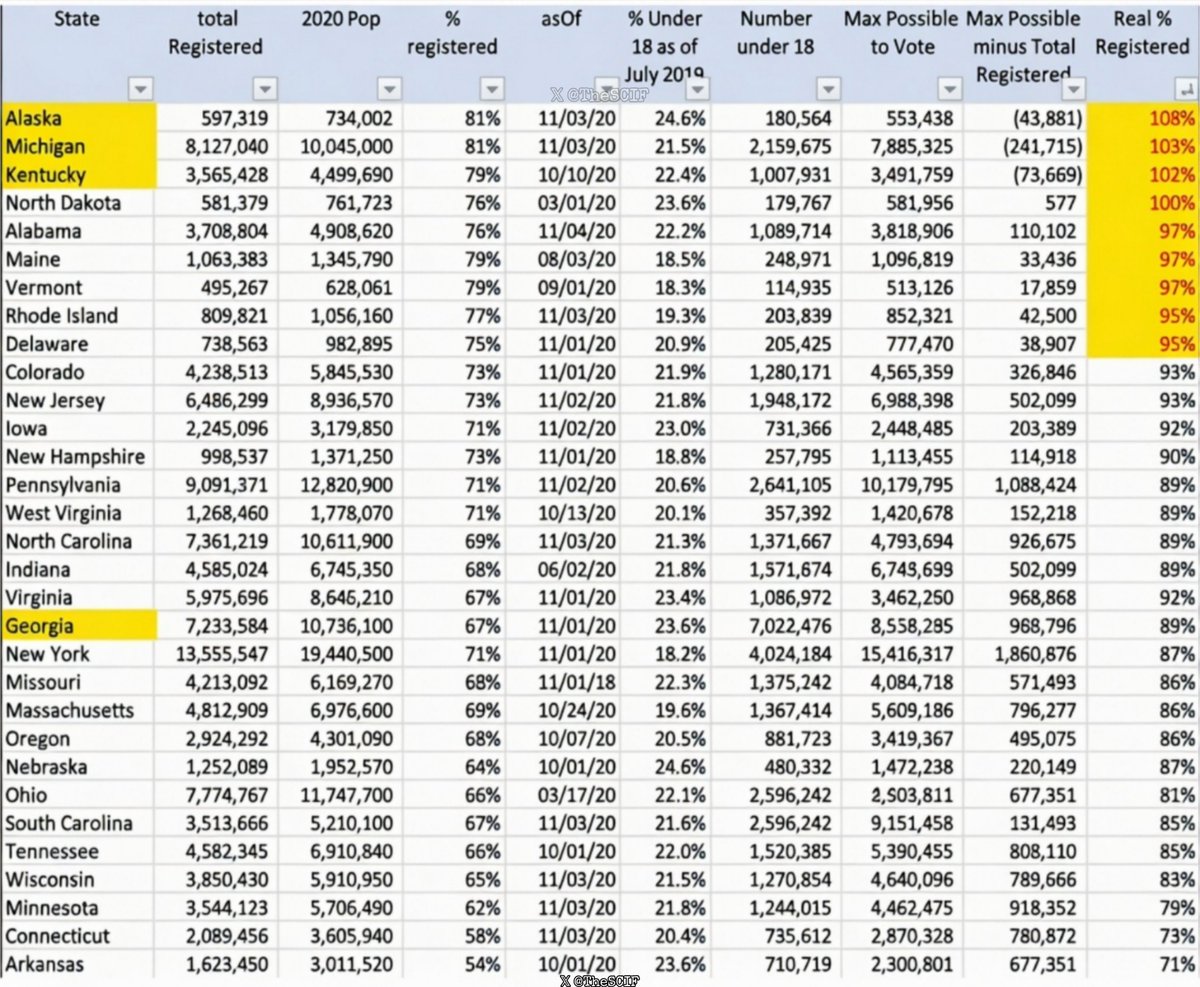This screenshot has height=987, width=1200.
Task: Open the Number under 18 filter dropdown
Action: pos(827,90)
